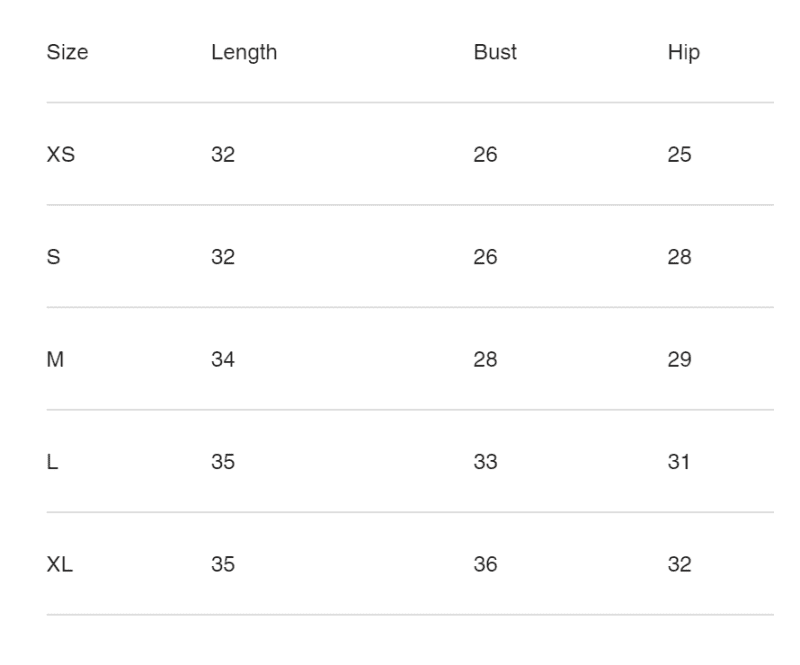Click the Bust column header
The height and width of the screenshot is (665, 800).
click(495, 52)
